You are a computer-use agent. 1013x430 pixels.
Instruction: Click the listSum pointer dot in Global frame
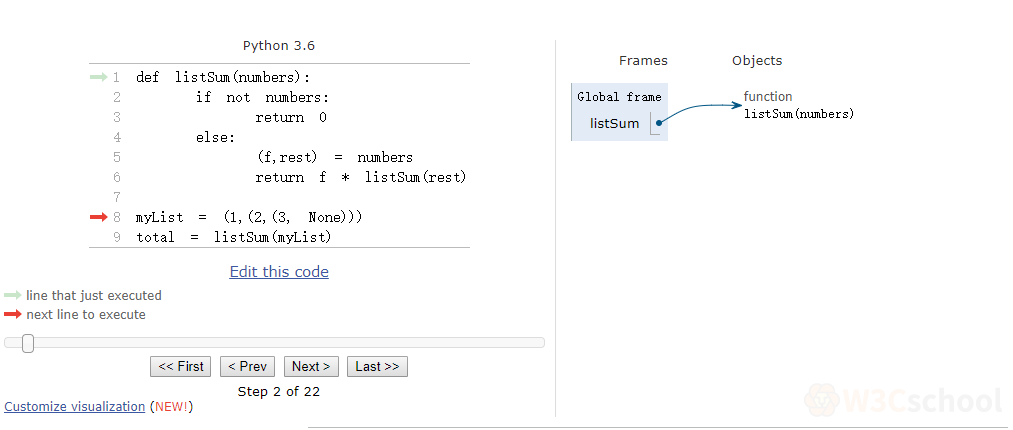(x=659, y=124)
